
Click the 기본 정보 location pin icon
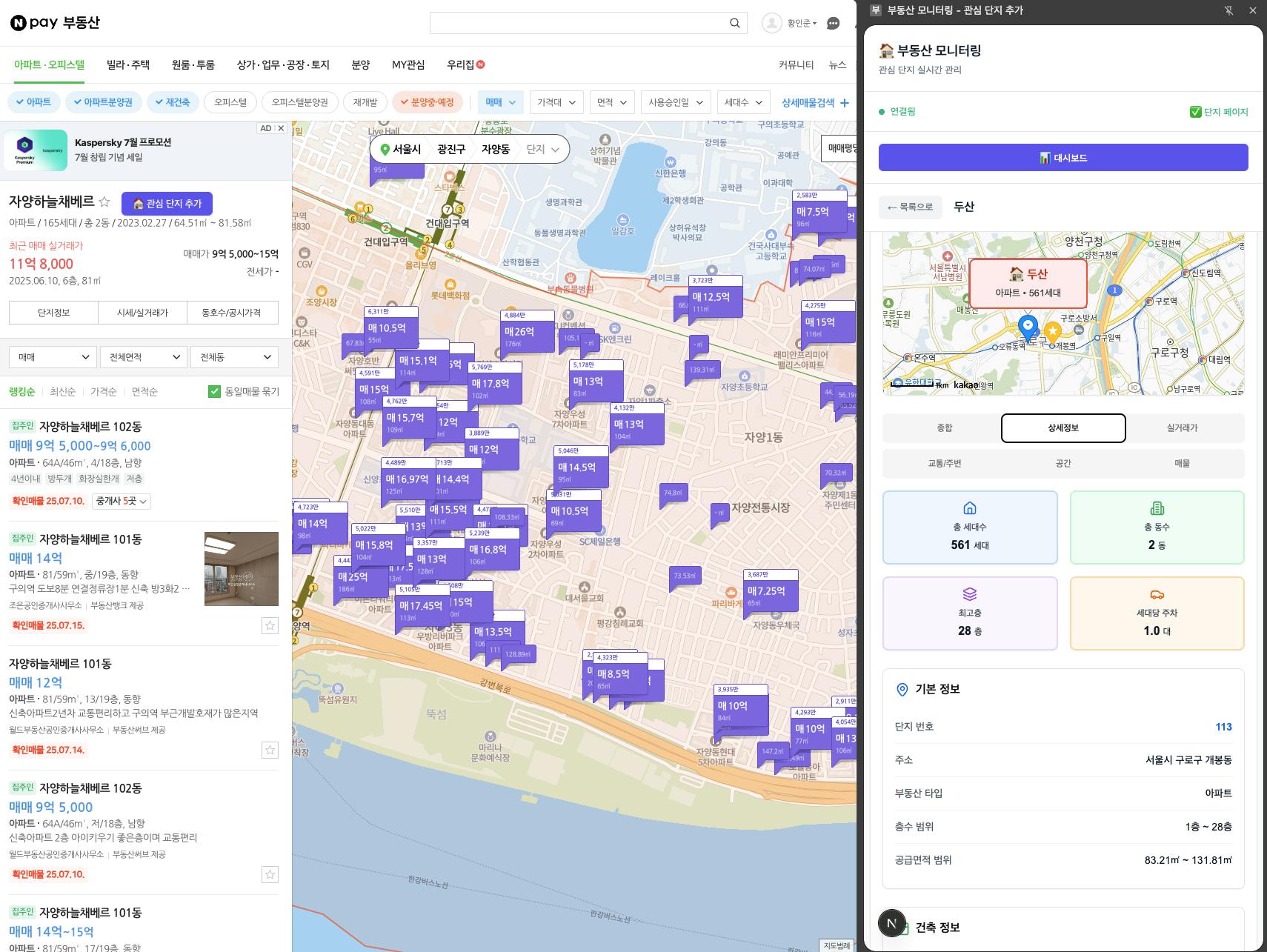click(x=902, y=690)
